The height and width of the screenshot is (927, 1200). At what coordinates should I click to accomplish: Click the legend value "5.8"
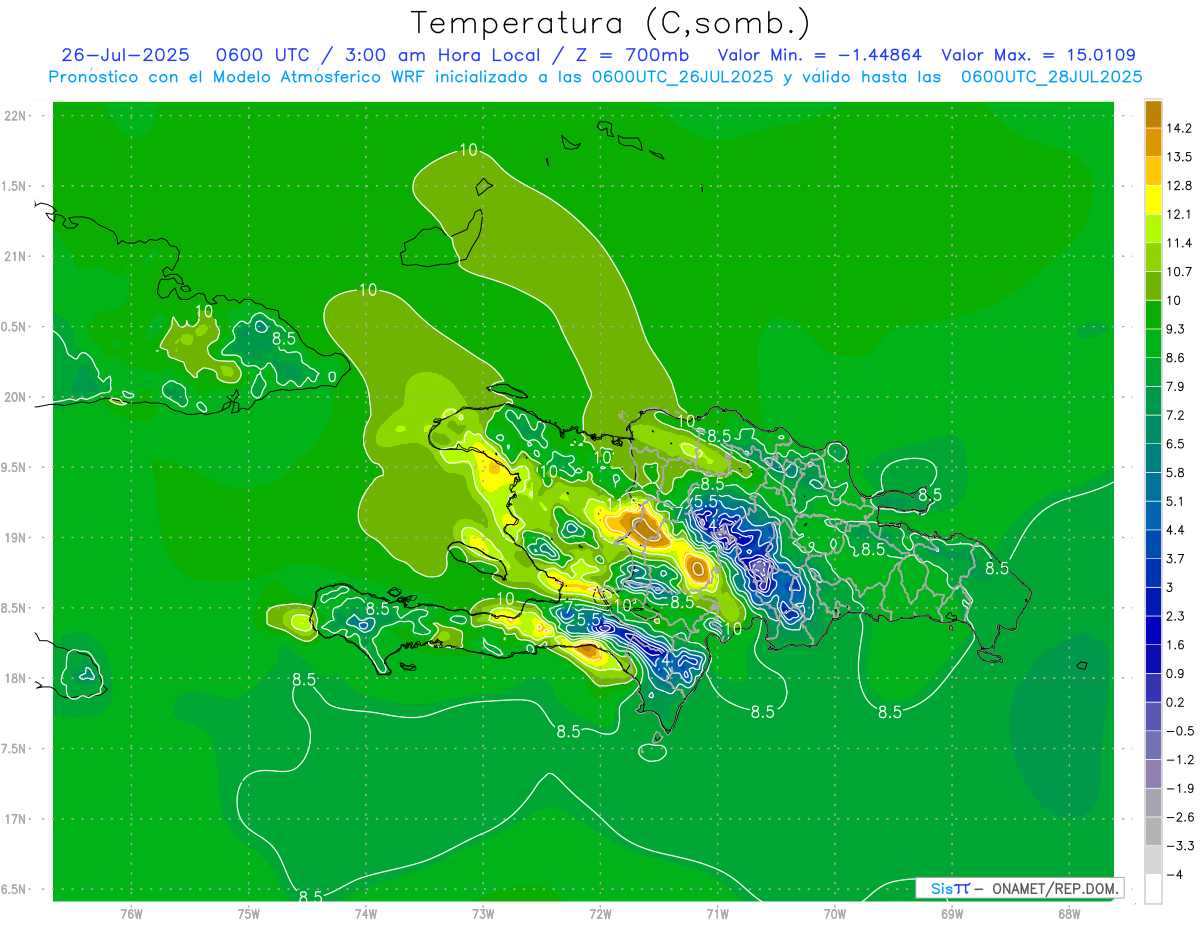tap(1175, 472)
